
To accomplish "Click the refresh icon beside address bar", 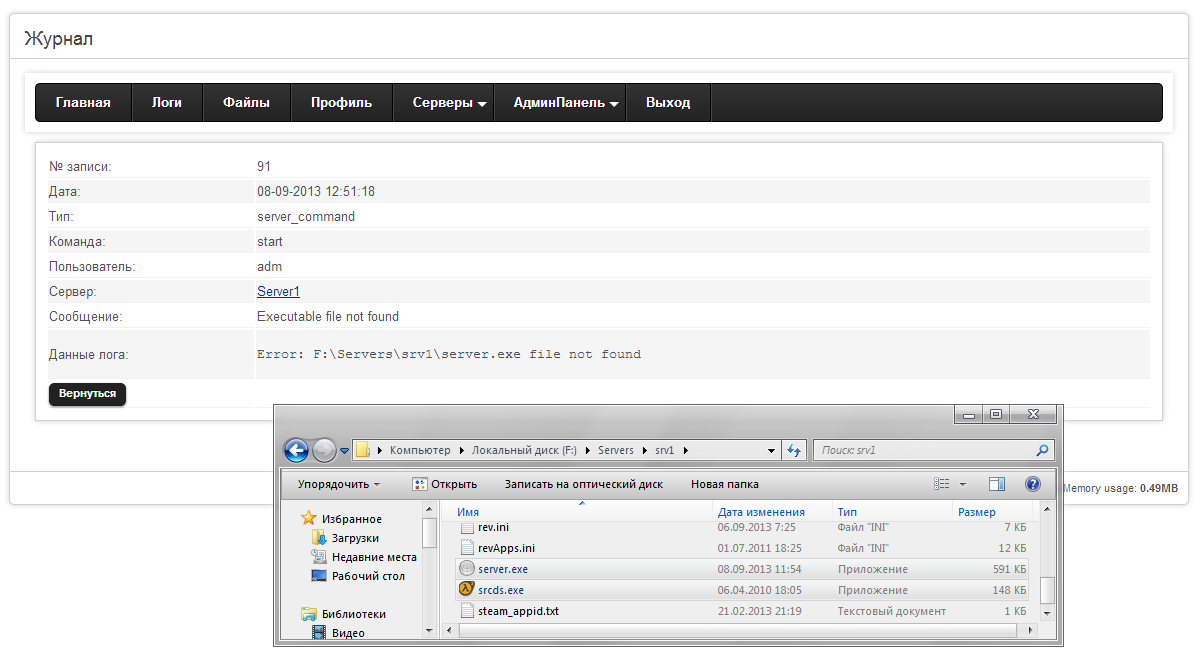I will 795,451.
